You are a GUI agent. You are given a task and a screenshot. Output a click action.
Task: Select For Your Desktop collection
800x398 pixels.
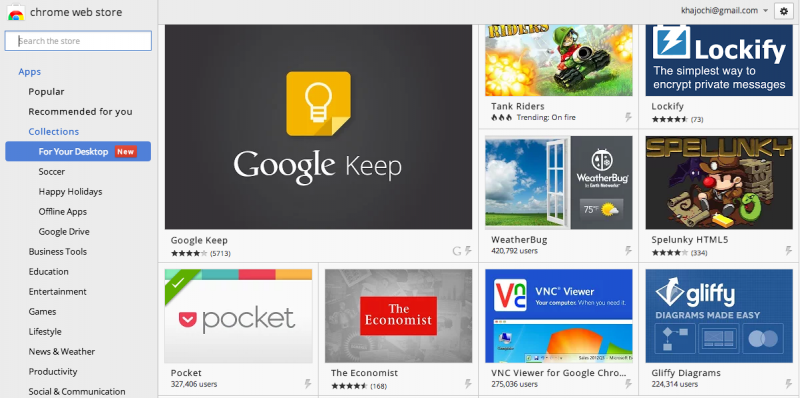[78, 152]
